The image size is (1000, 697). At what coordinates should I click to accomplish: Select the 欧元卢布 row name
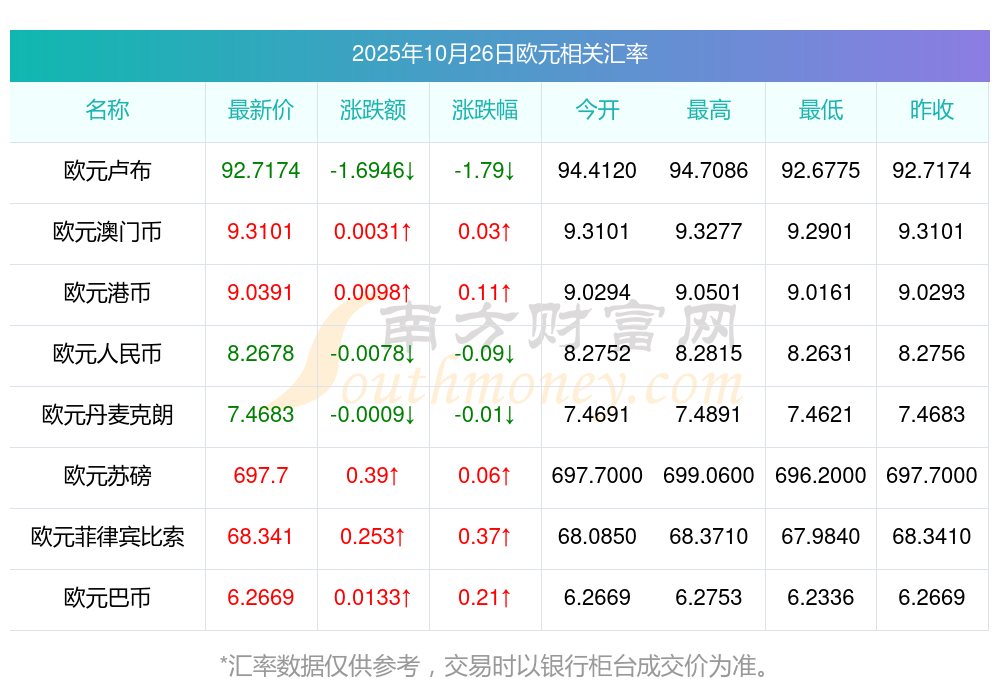(107, 171)
